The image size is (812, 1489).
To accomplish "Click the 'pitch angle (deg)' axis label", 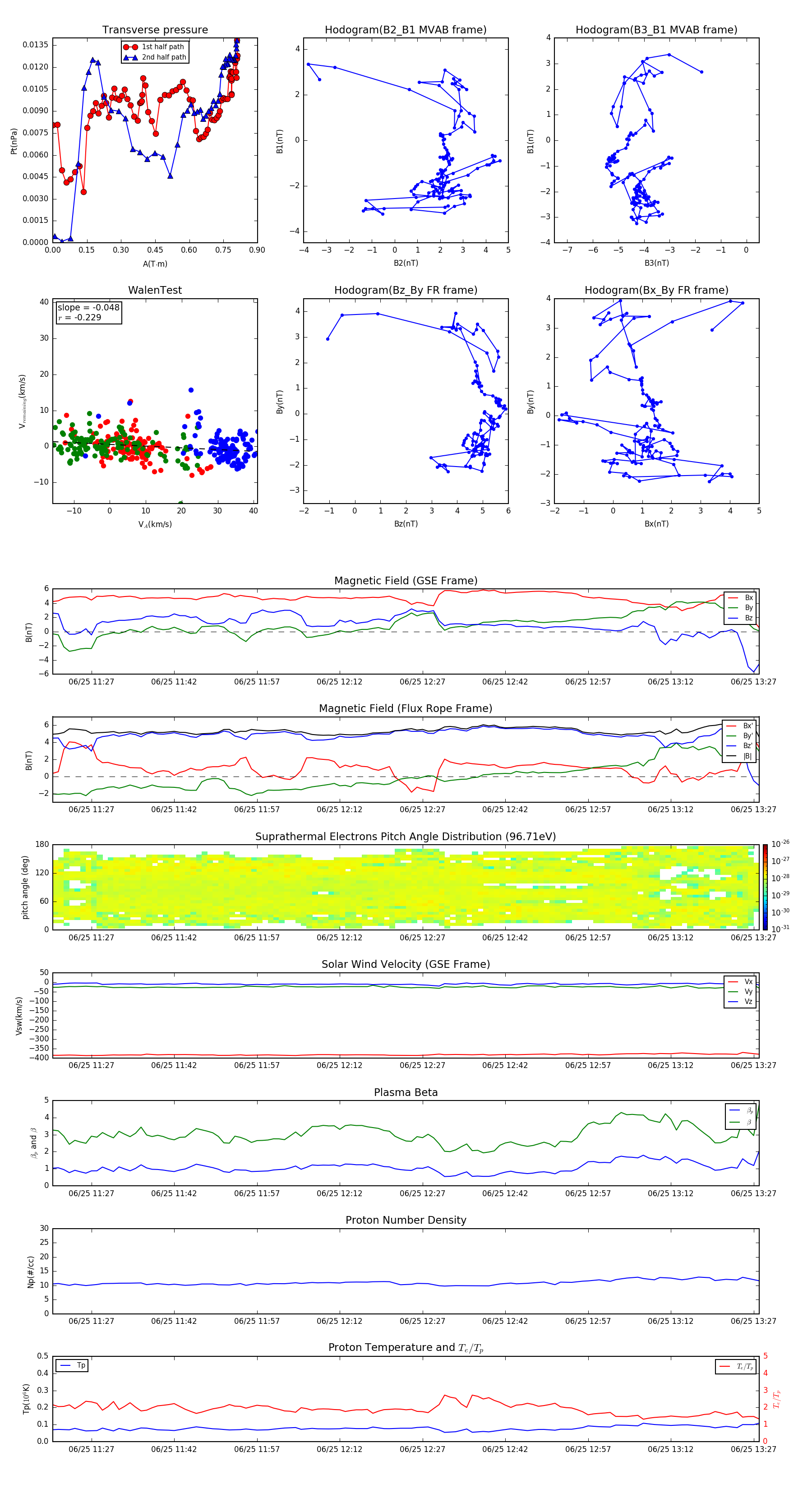I will click(x=25, y=887).
